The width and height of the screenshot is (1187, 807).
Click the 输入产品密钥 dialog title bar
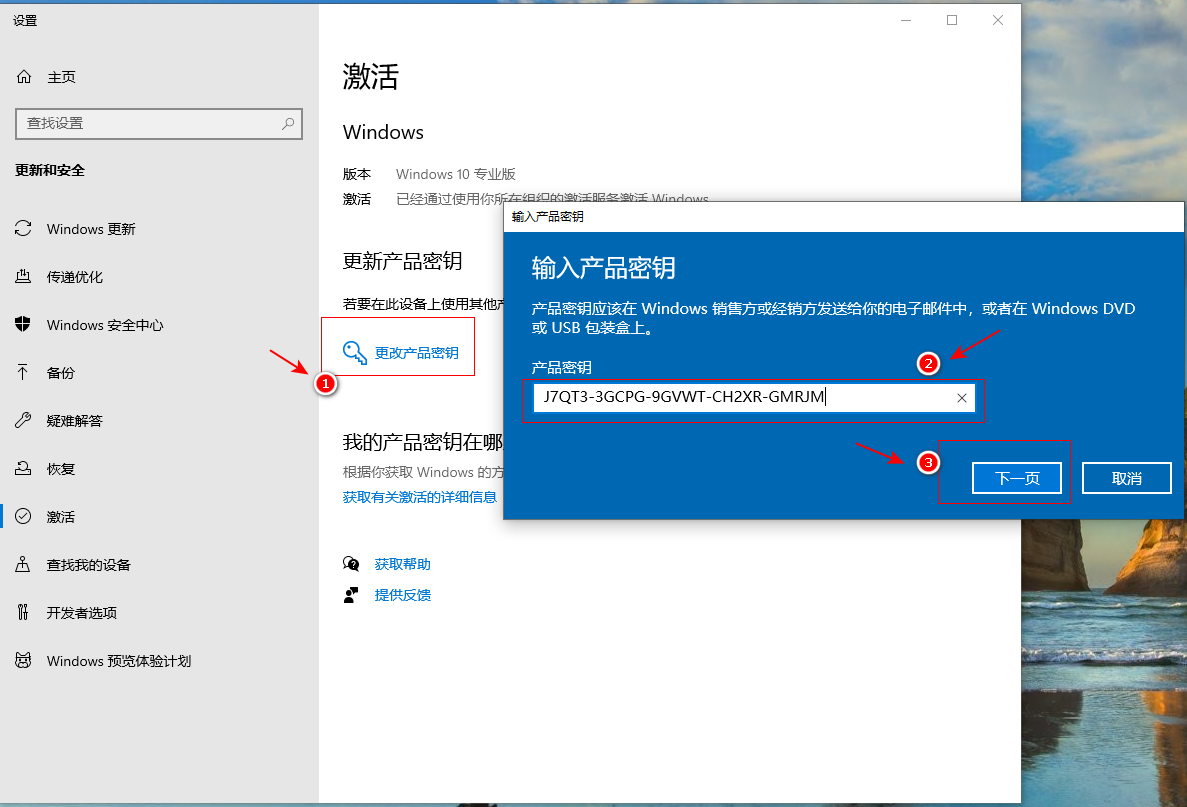(843, 217)
